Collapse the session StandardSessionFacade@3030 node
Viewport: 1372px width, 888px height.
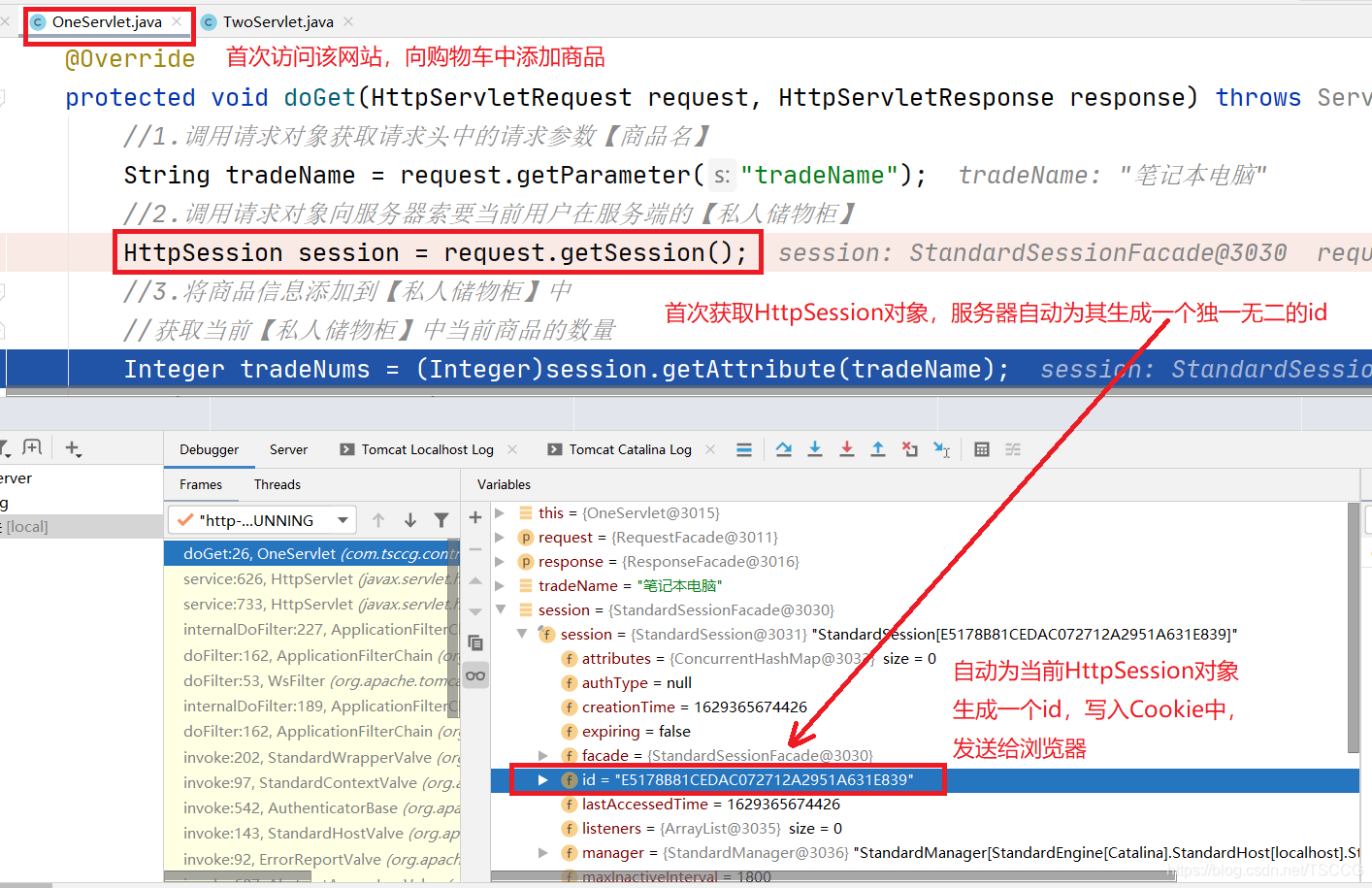[x=501, y=609]
